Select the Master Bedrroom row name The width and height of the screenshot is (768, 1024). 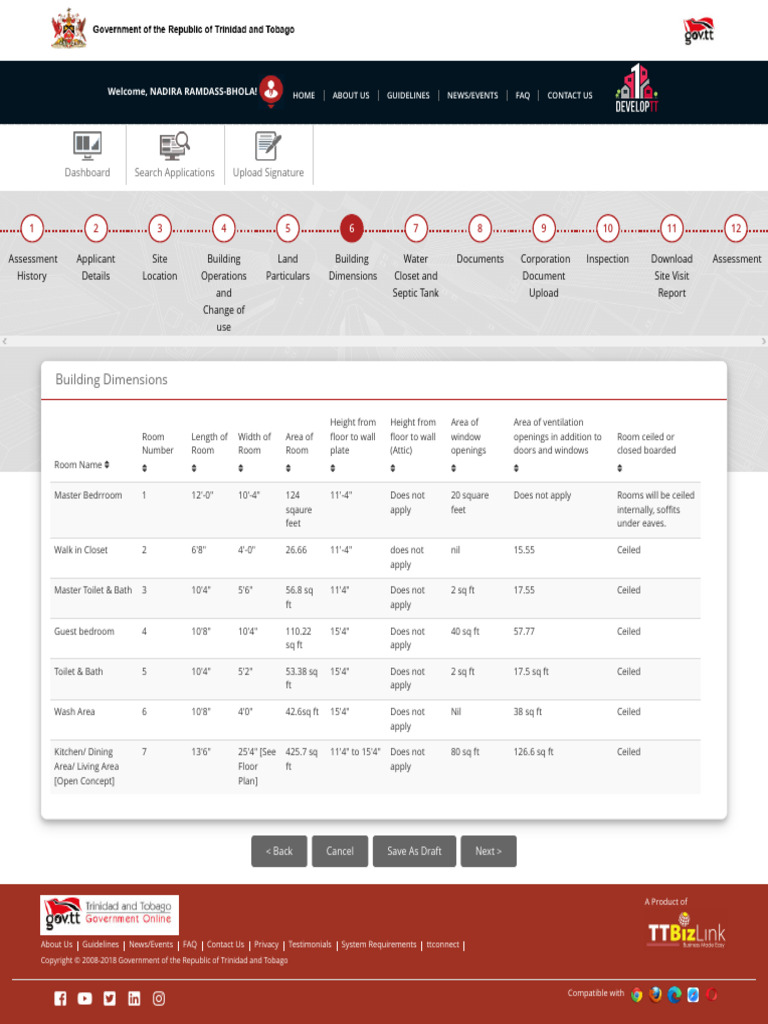click(x=88, y=495)
